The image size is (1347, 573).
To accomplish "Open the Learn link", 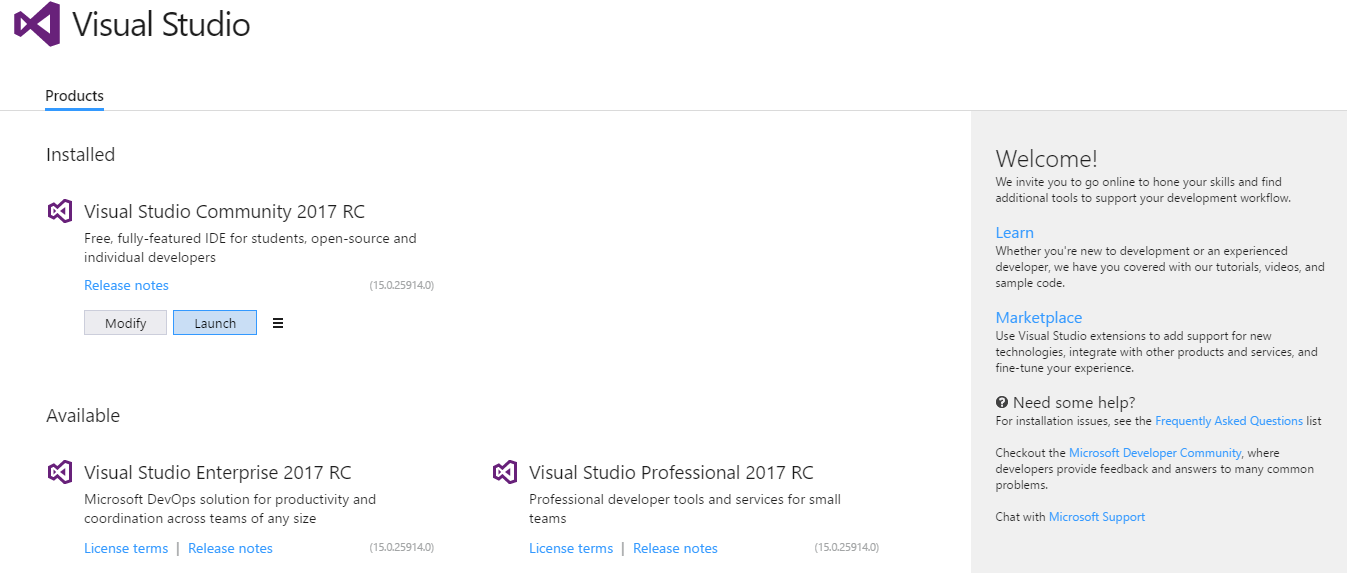I will pyautogui.click(x=1015, y=233).
